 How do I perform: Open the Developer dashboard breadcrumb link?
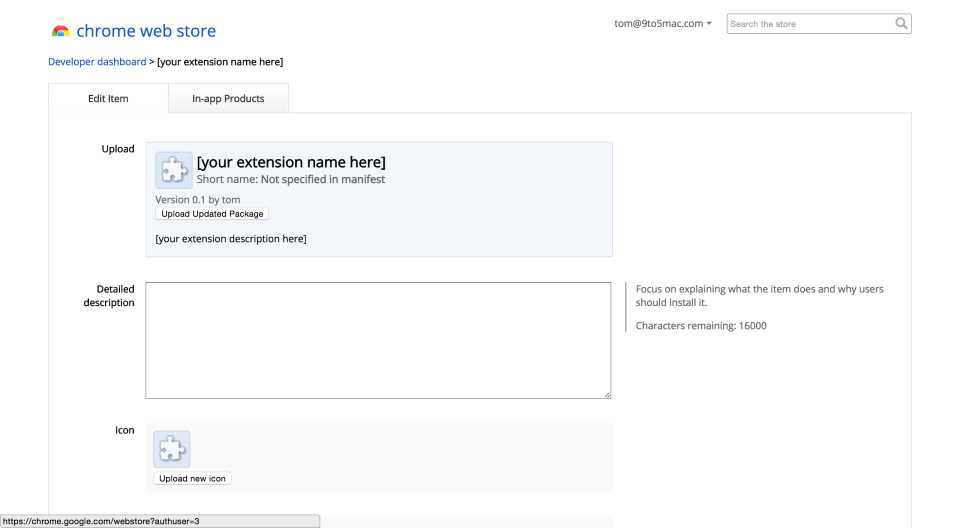coord(97,62)
